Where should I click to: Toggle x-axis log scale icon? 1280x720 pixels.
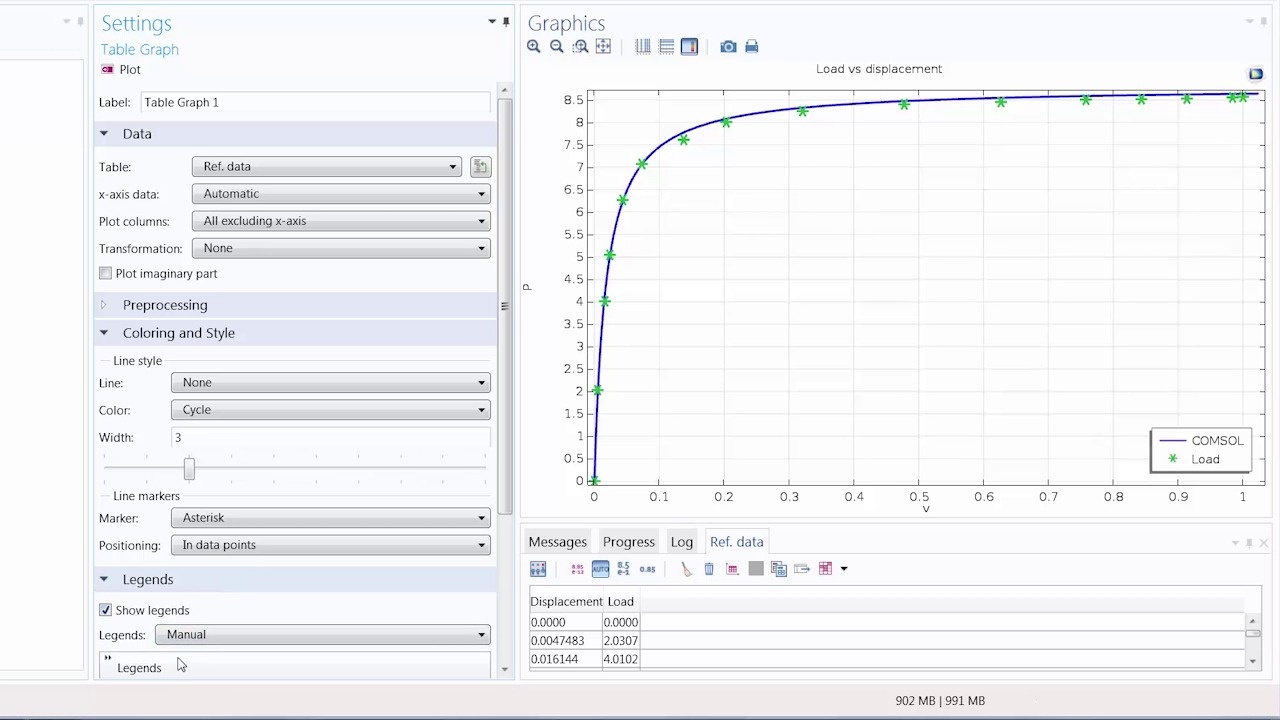click(x=643, y=47)
